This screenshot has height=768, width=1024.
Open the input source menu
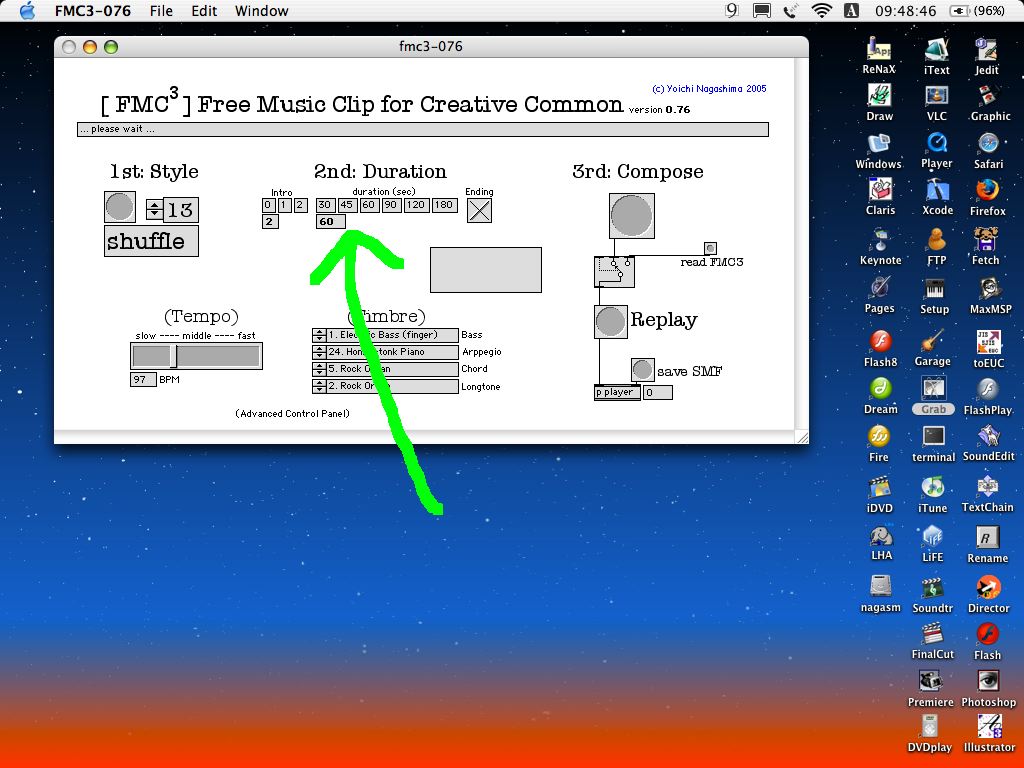tap(852, 10)
